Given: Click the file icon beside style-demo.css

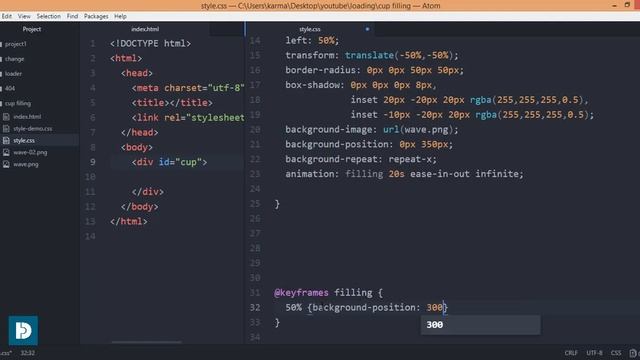Looking at the screenshot, I should click(x=6, y=129).
